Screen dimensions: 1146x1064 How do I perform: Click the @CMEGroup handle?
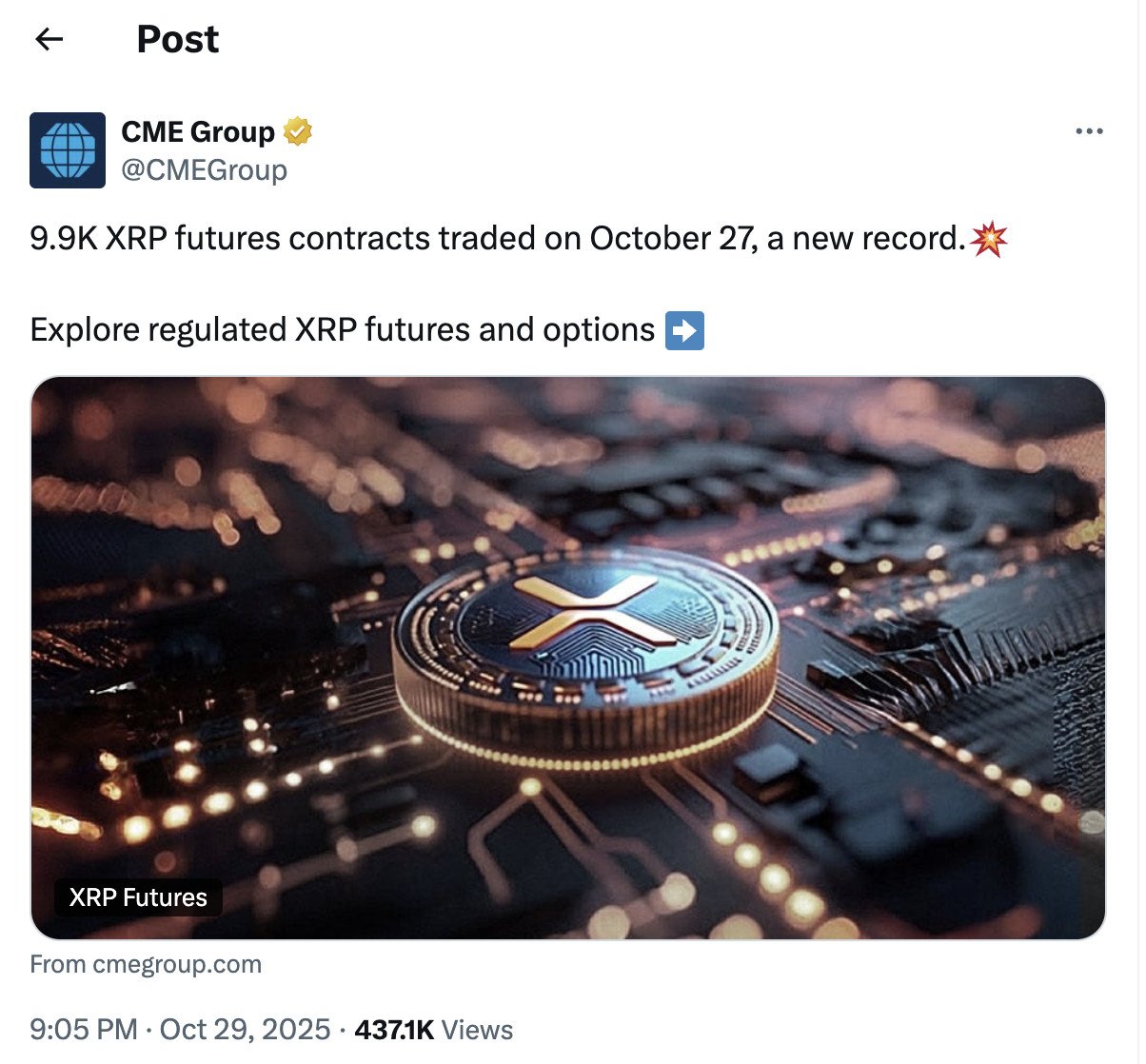click(x=204, y=170)
